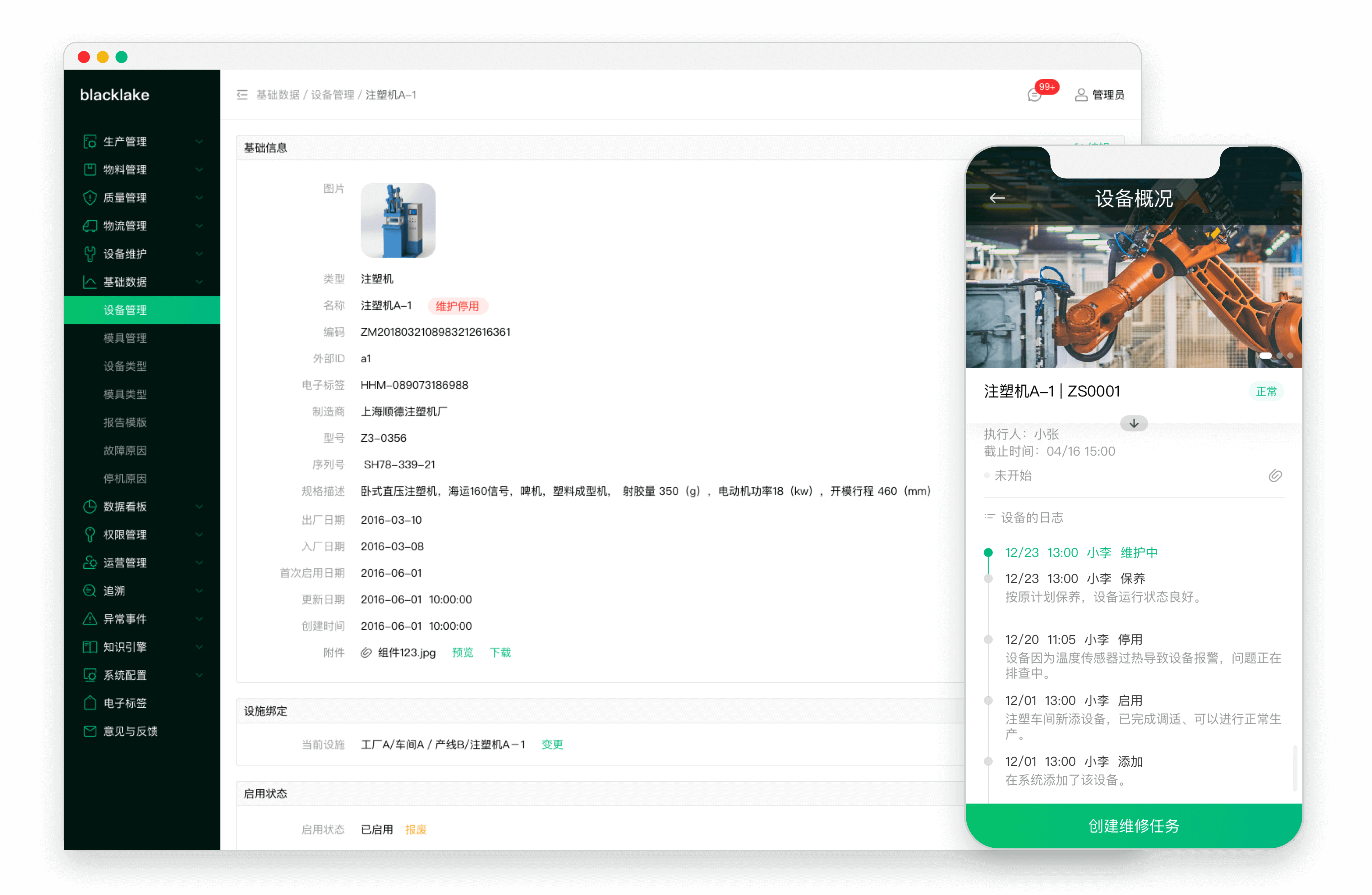This screenshot has width=1372, height=895.
Task: Click 预览 link for the attachment
Action: pos(463,653)
